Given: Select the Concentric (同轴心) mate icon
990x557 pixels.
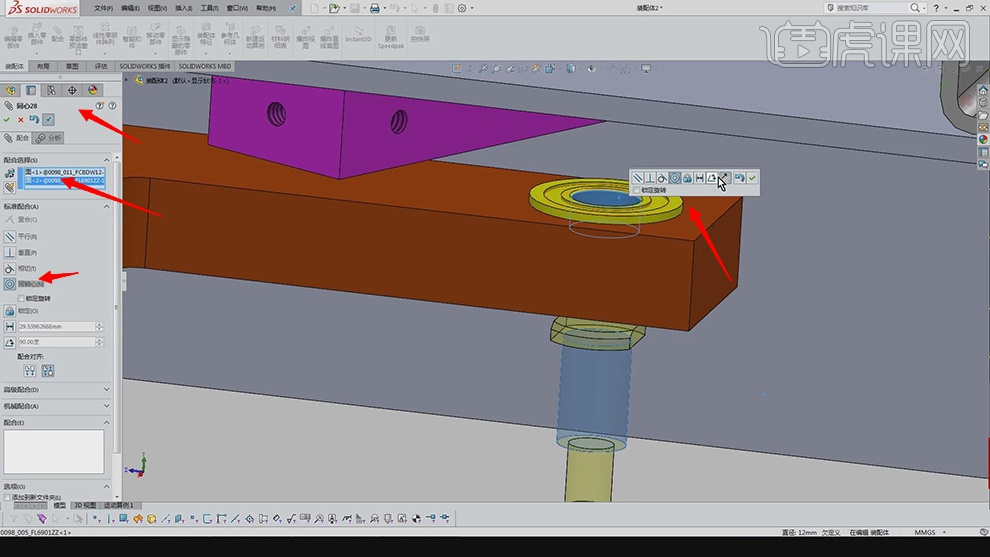Looking at the screenshot, I should pos(10,285).
